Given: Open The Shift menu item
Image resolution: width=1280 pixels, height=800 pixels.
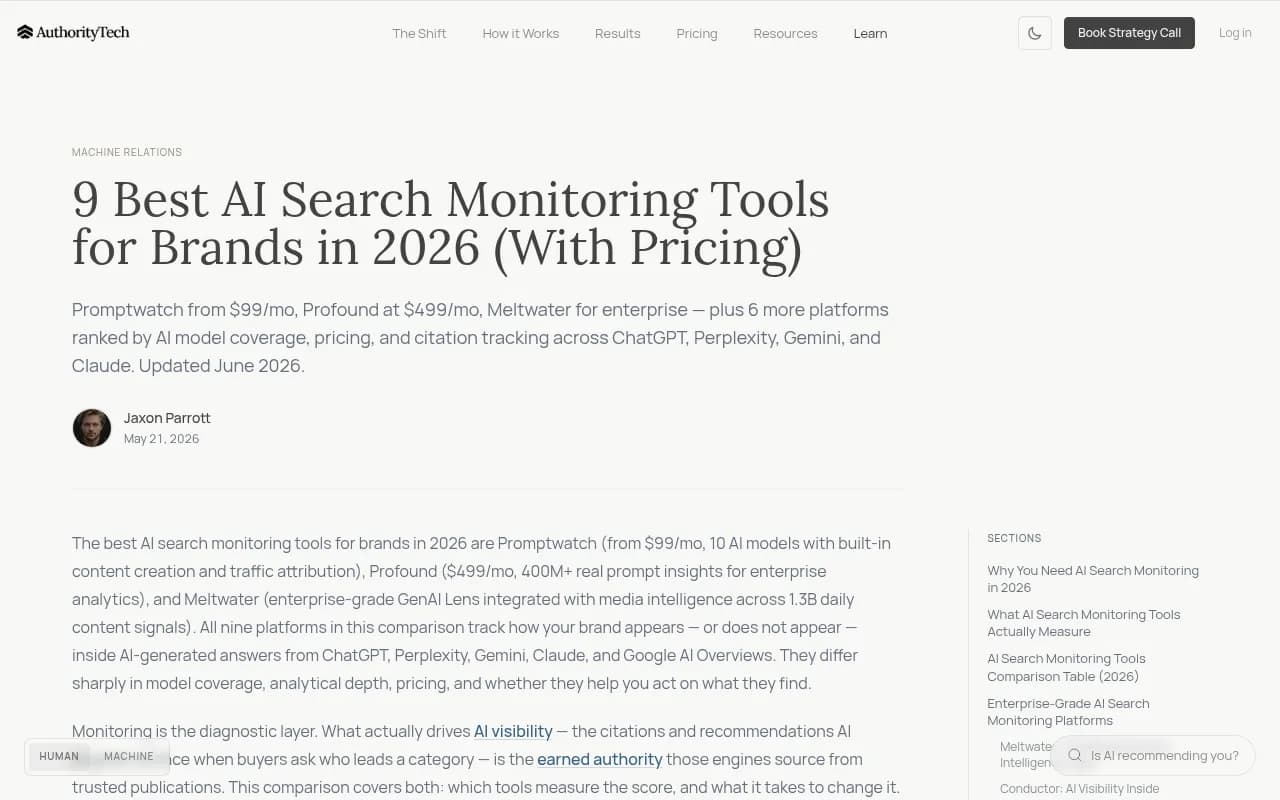Looking at the screenshot, I should coord(419,33).
